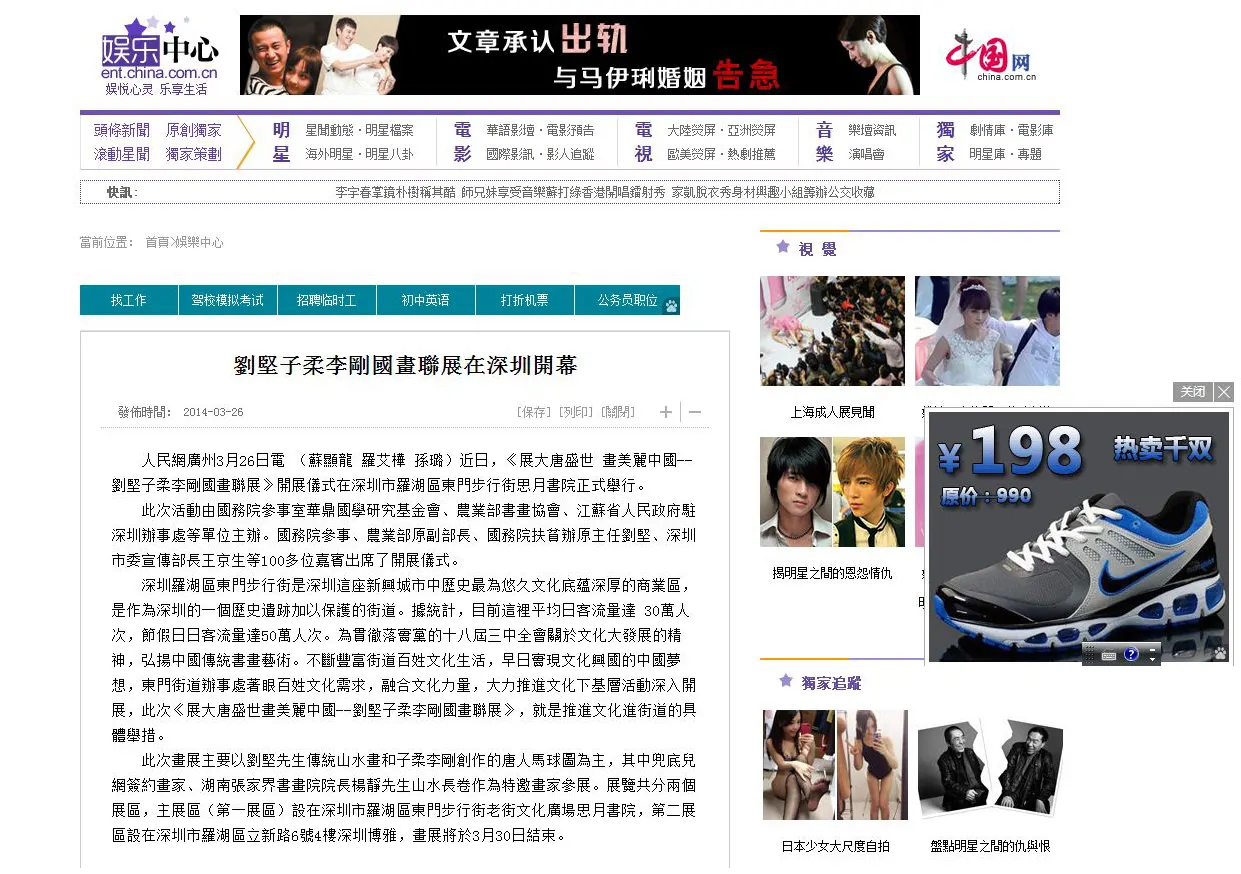Select the 招聘临时工 tab

click(x=327, y=300)
